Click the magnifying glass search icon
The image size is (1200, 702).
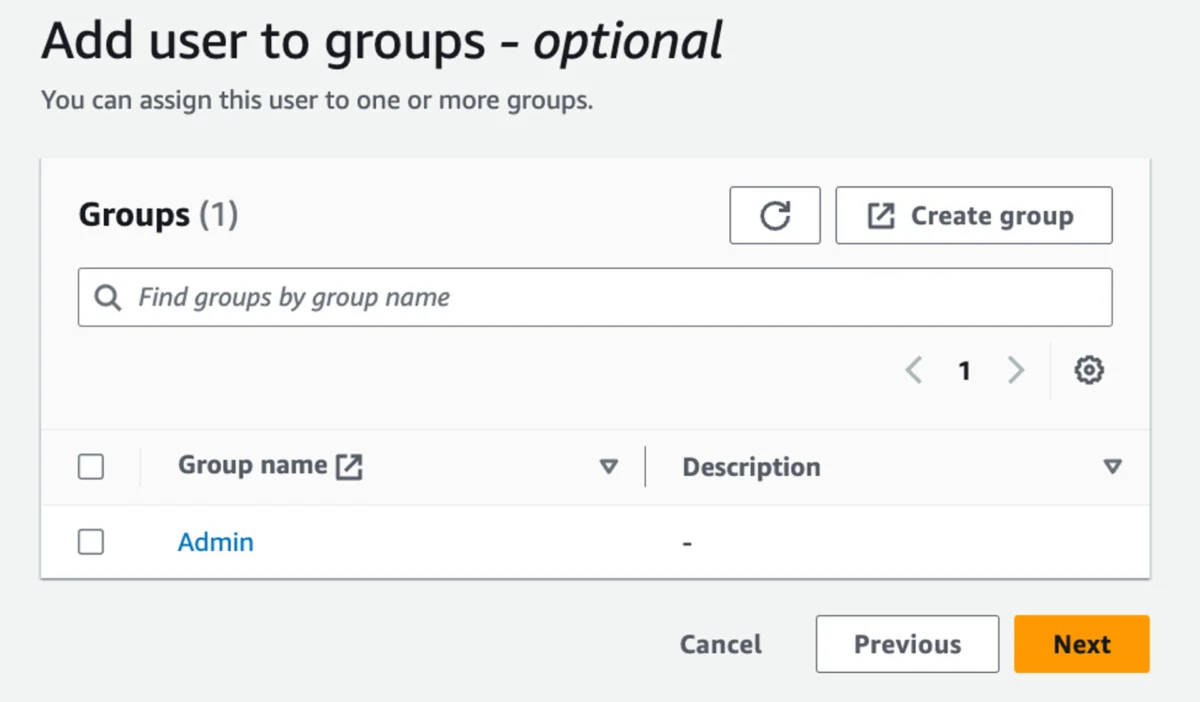106,297
